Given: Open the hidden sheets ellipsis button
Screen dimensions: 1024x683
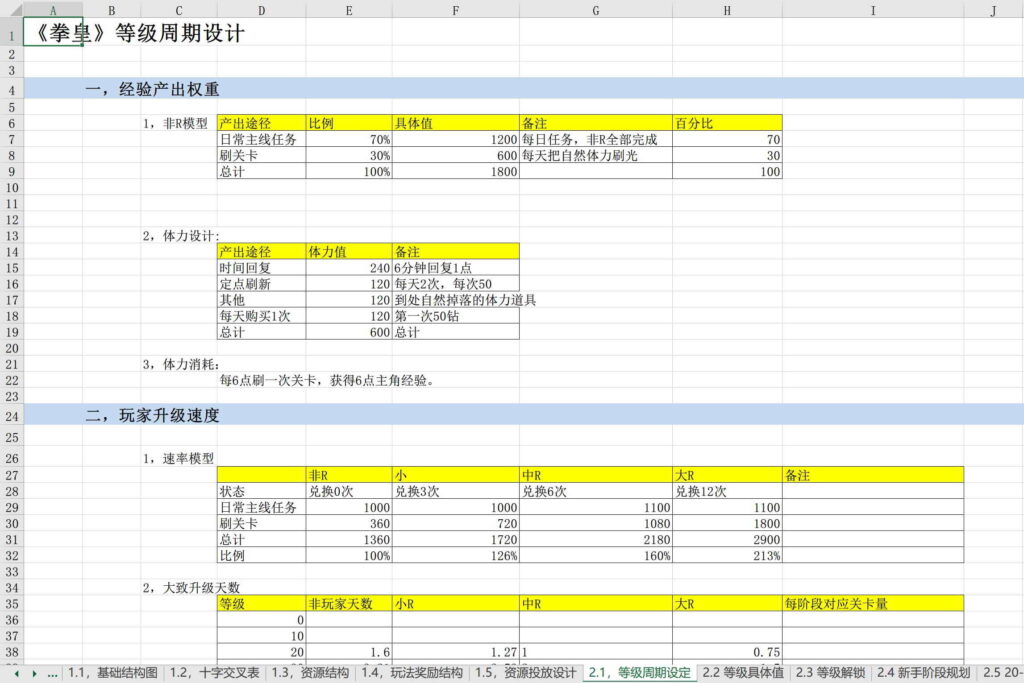Looking at the screenshot, I should click(52, 673).
